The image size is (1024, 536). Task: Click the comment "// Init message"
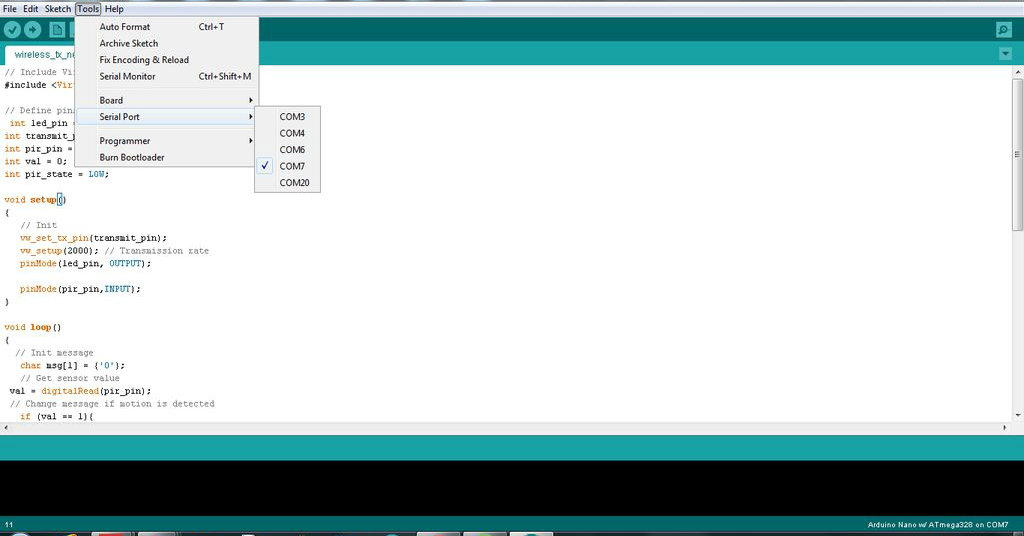coord(54,353)
